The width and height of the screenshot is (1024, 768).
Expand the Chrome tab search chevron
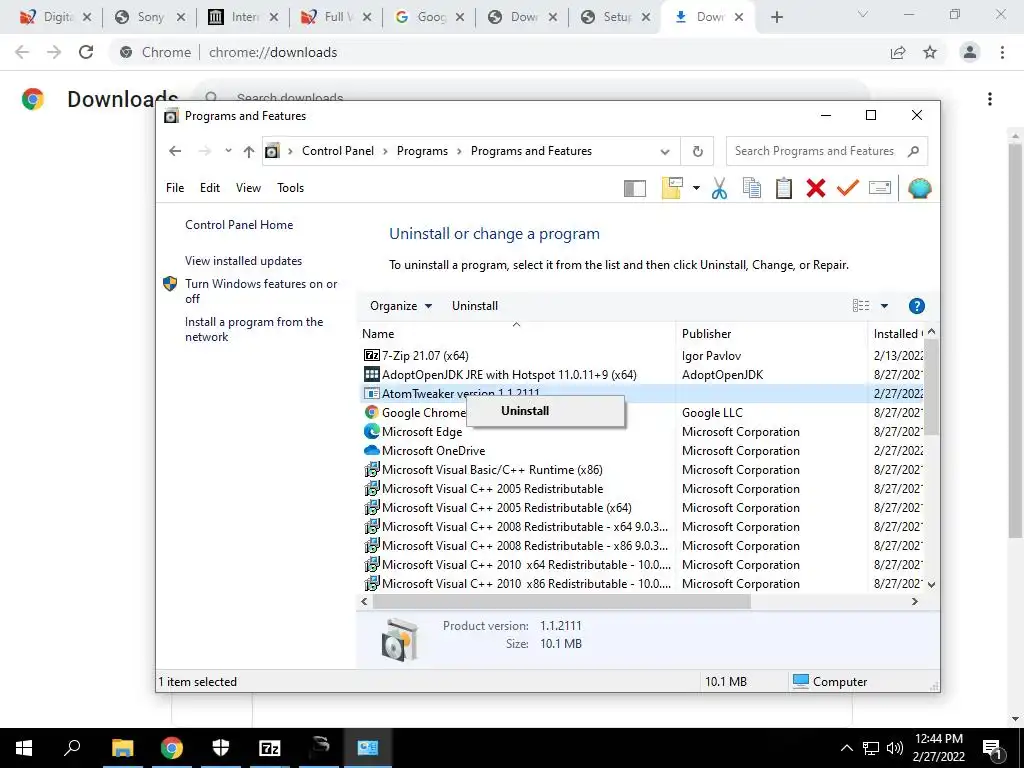[x=863, y=15]
